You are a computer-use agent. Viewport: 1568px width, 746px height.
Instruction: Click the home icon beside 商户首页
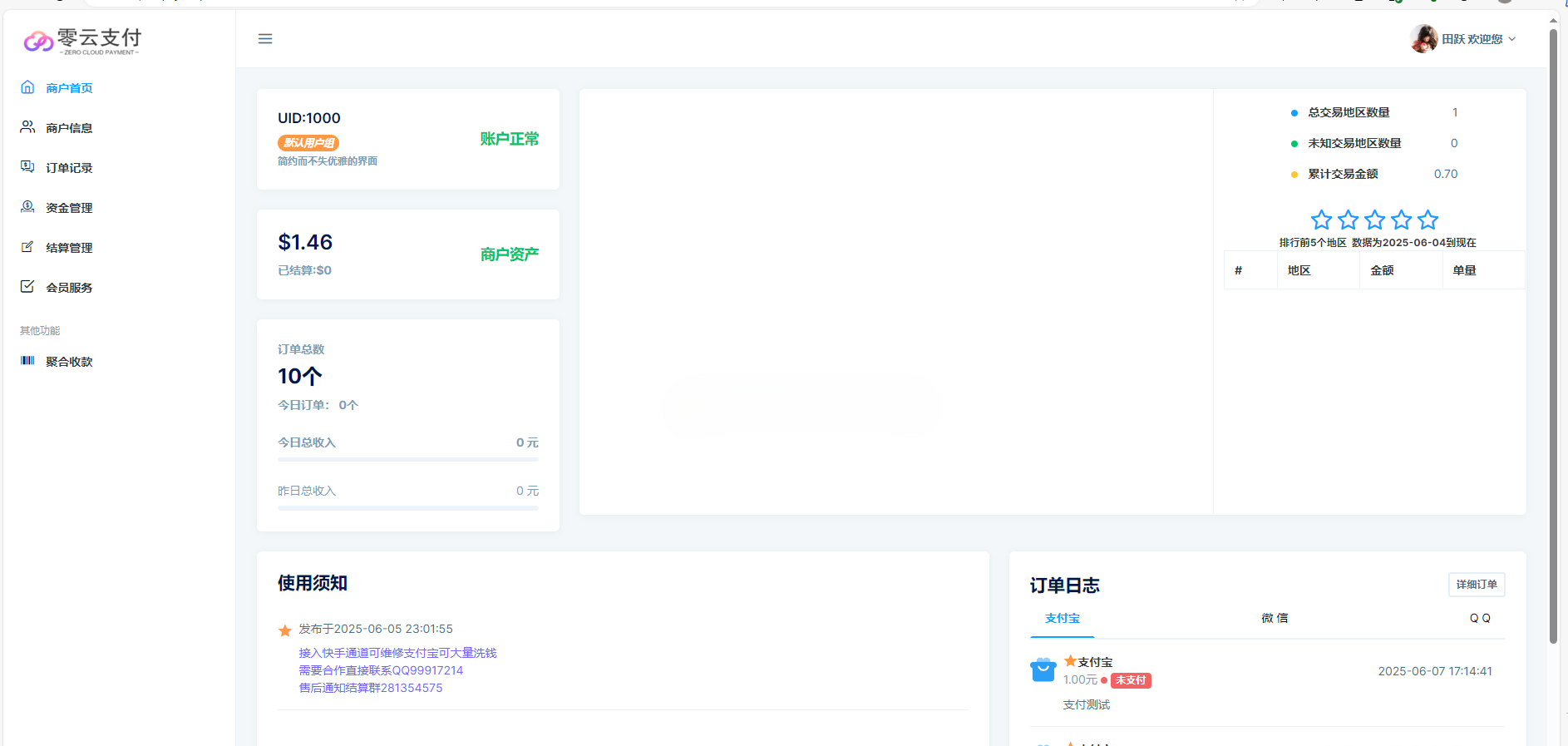coord(27,87)
